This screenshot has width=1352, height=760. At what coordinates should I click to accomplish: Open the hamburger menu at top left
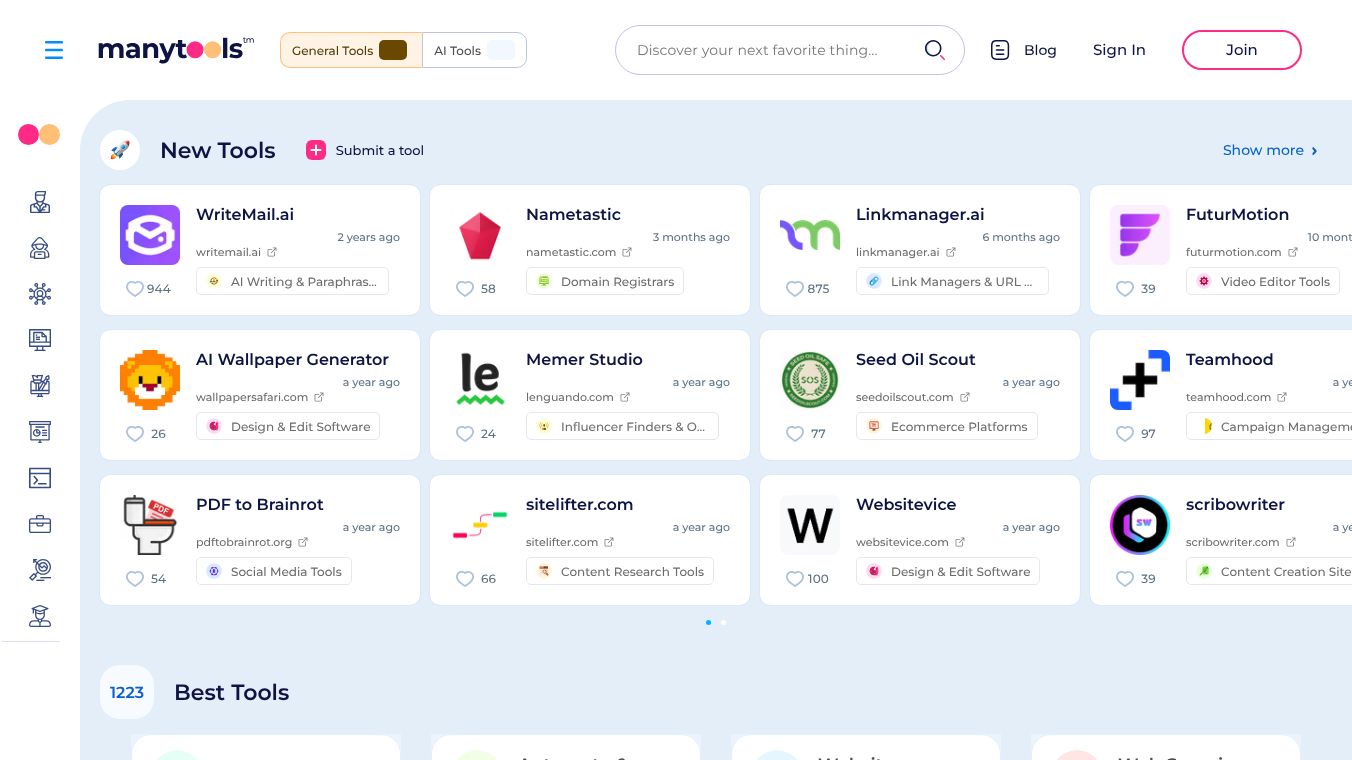click(54, 50)
